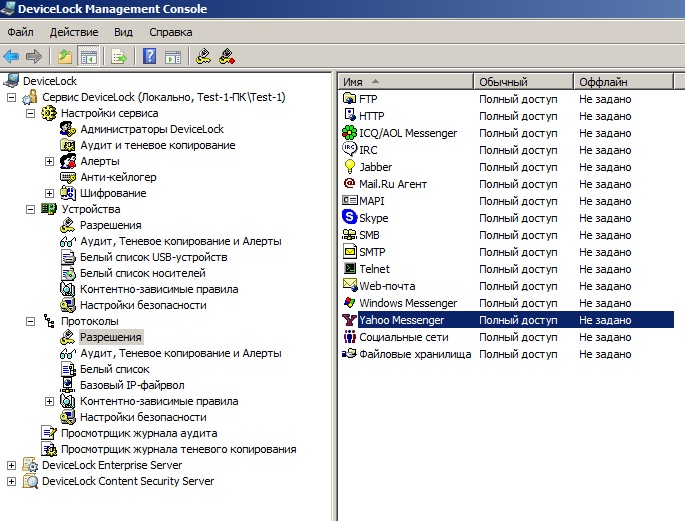Click the FTP protocol icon
685x521 pixels.
pyautogui.click(x=349, y=99)
